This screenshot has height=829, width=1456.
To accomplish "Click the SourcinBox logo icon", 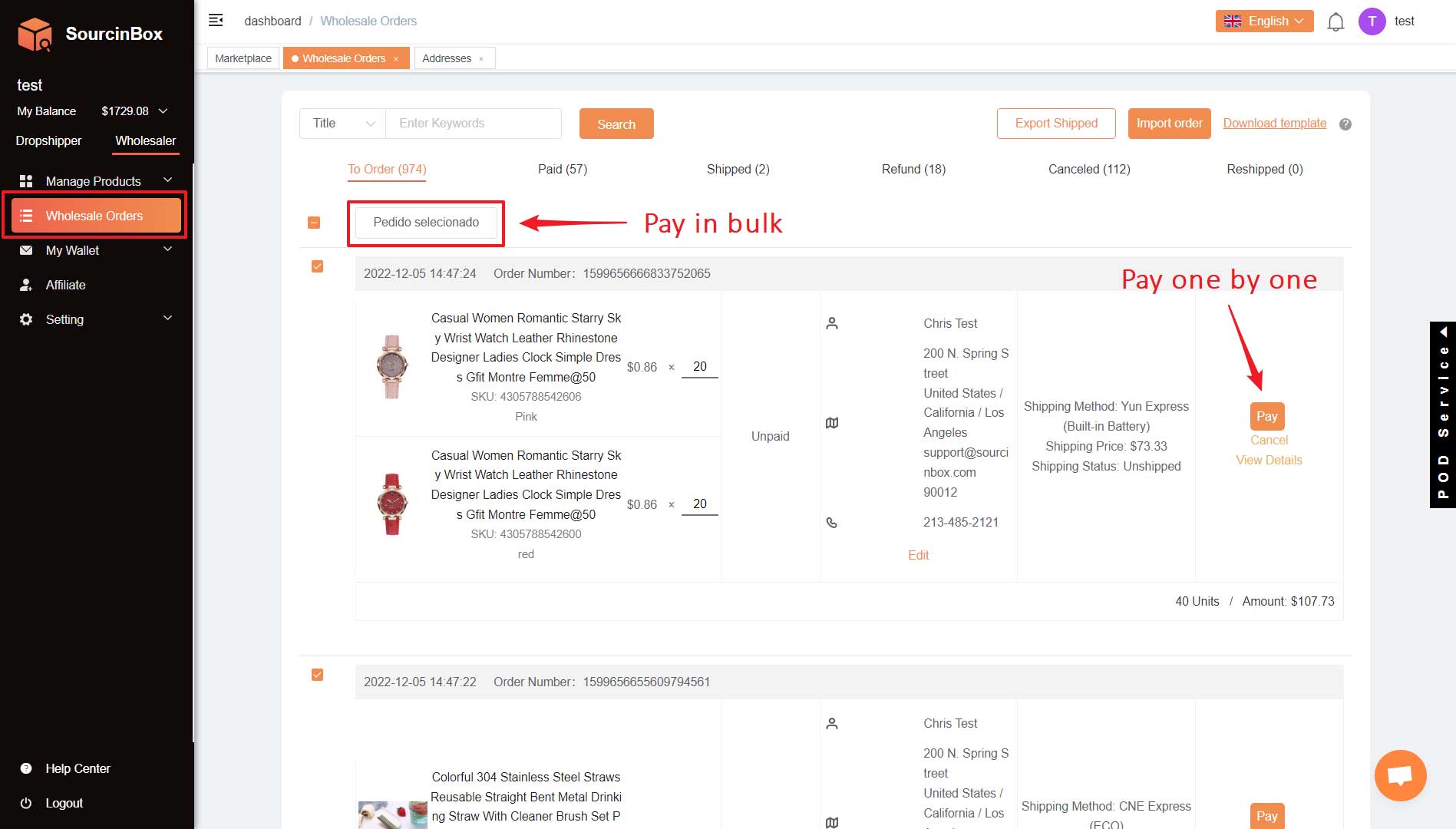I will pos(35,34).
